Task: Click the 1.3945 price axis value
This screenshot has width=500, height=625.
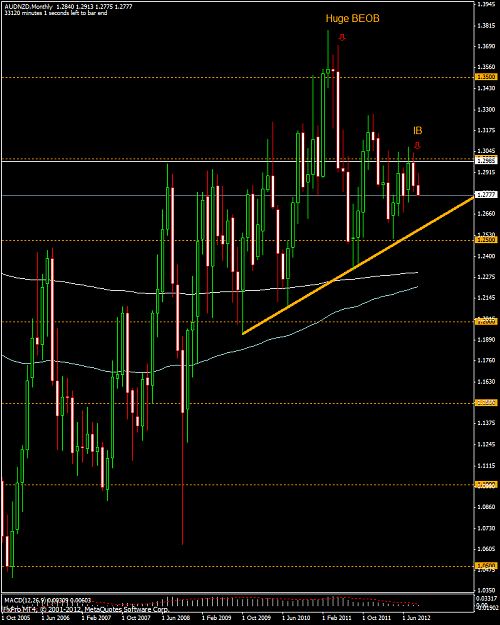Action: click(x=486, y=4)
